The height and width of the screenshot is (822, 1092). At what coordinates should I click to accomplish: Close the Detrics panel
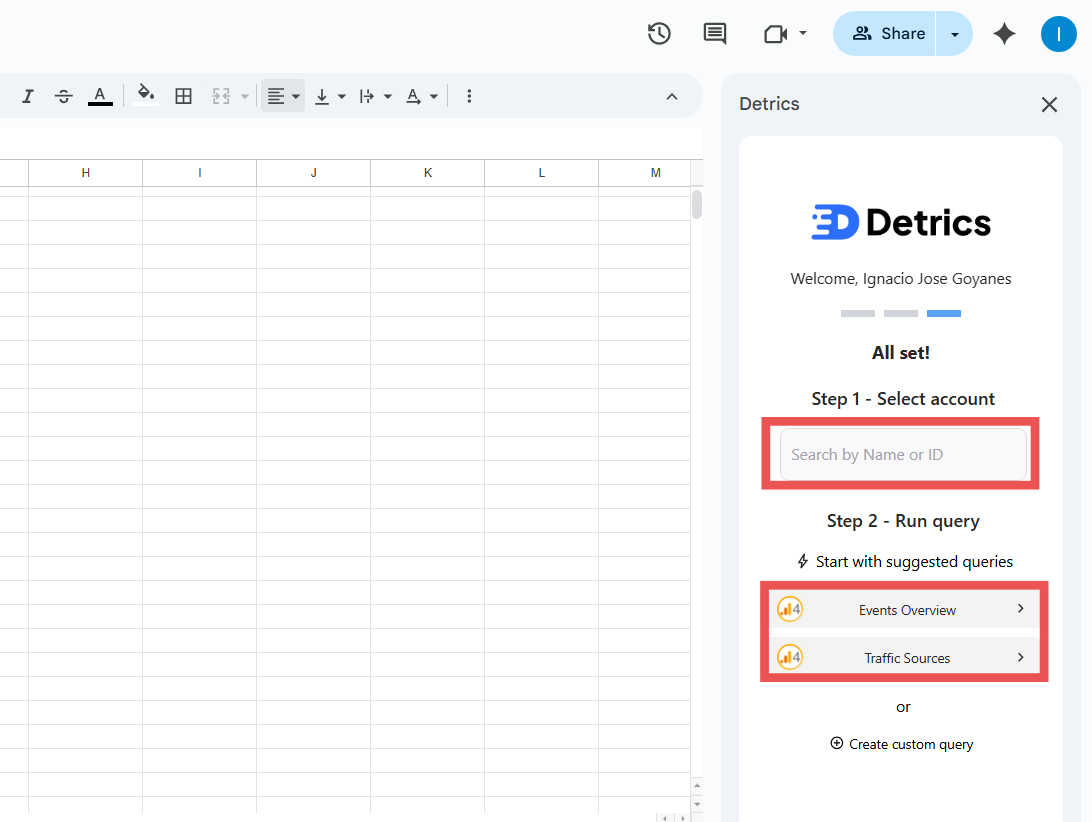[1049, 104]
